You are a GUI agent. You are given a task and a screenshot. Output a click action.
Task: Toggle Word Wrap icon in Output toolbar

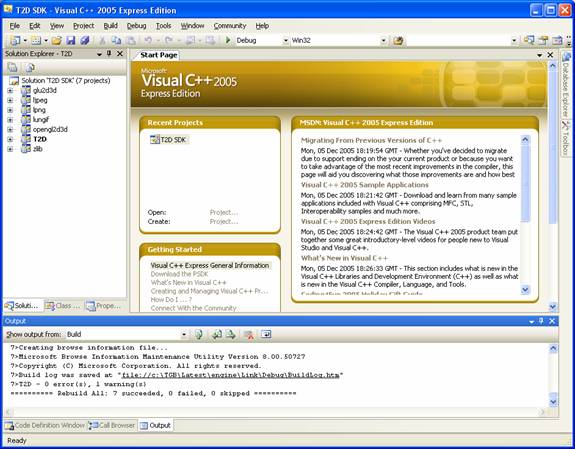click(266, 334)
